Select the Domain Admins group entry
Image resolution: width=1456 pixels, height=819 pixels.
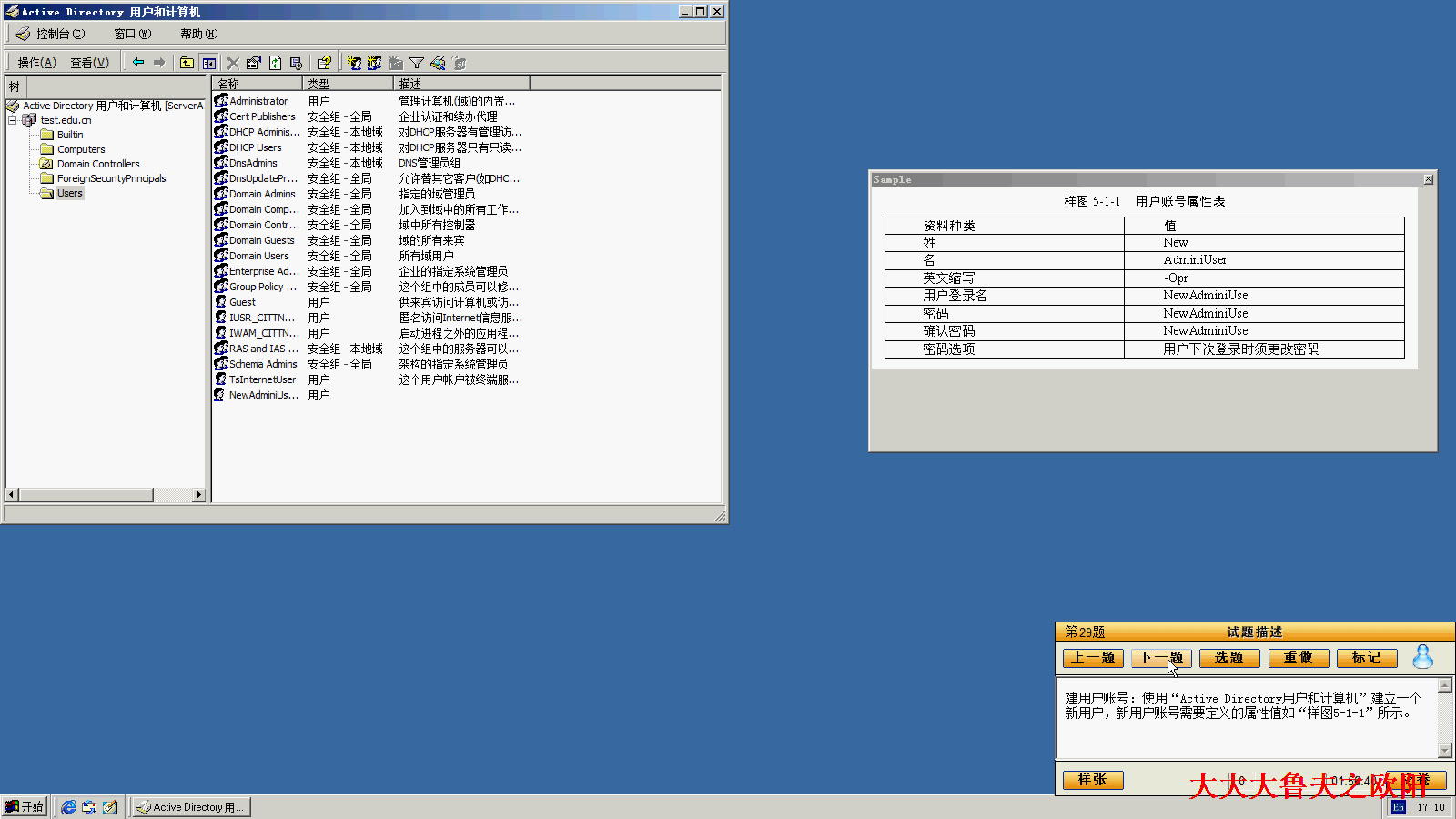(262, 194)
